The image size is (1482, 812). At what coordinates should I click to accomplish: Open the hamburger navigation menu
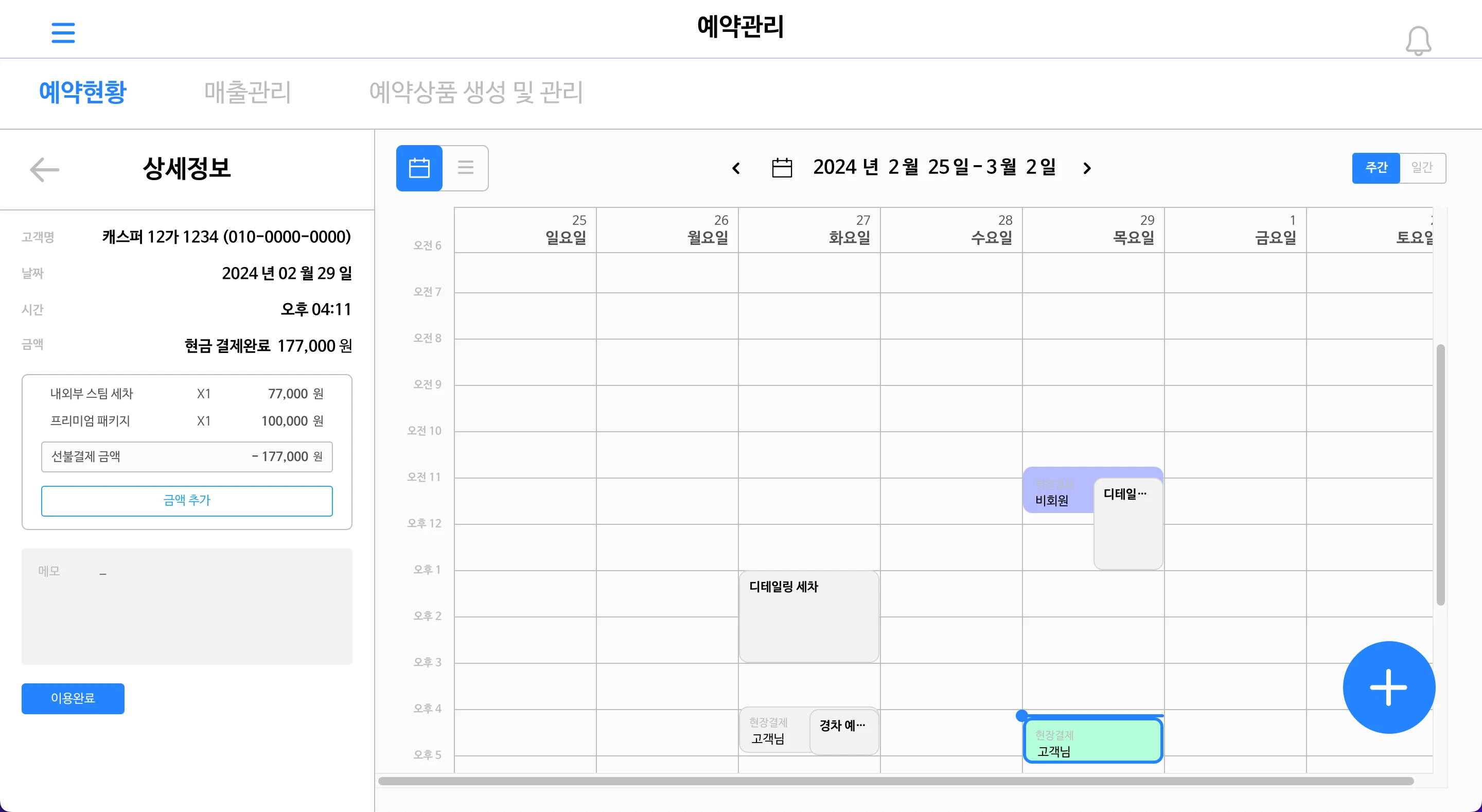[x=63, y=33]
